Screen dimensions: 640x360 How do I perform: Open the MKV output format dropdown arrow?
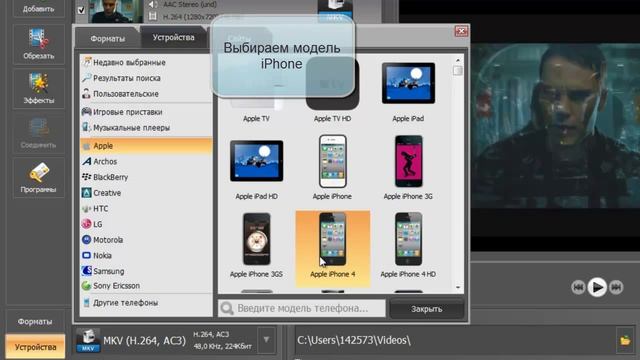click(266, 340)
